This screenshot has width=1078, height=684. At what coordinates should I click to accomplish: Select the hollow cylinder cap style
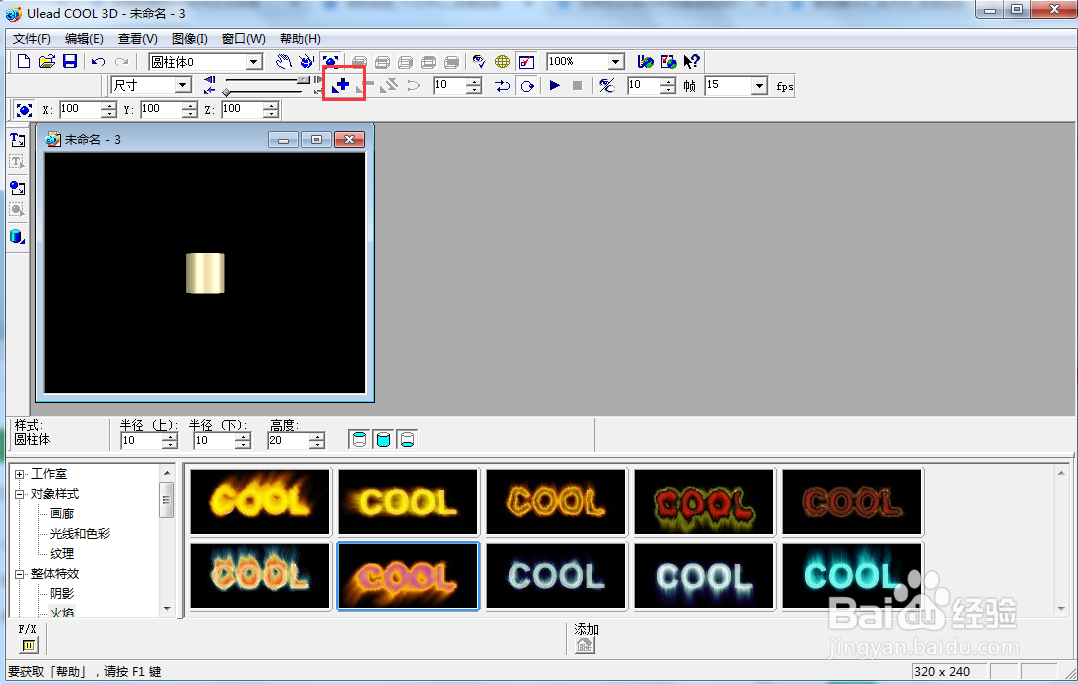point(359,439)
